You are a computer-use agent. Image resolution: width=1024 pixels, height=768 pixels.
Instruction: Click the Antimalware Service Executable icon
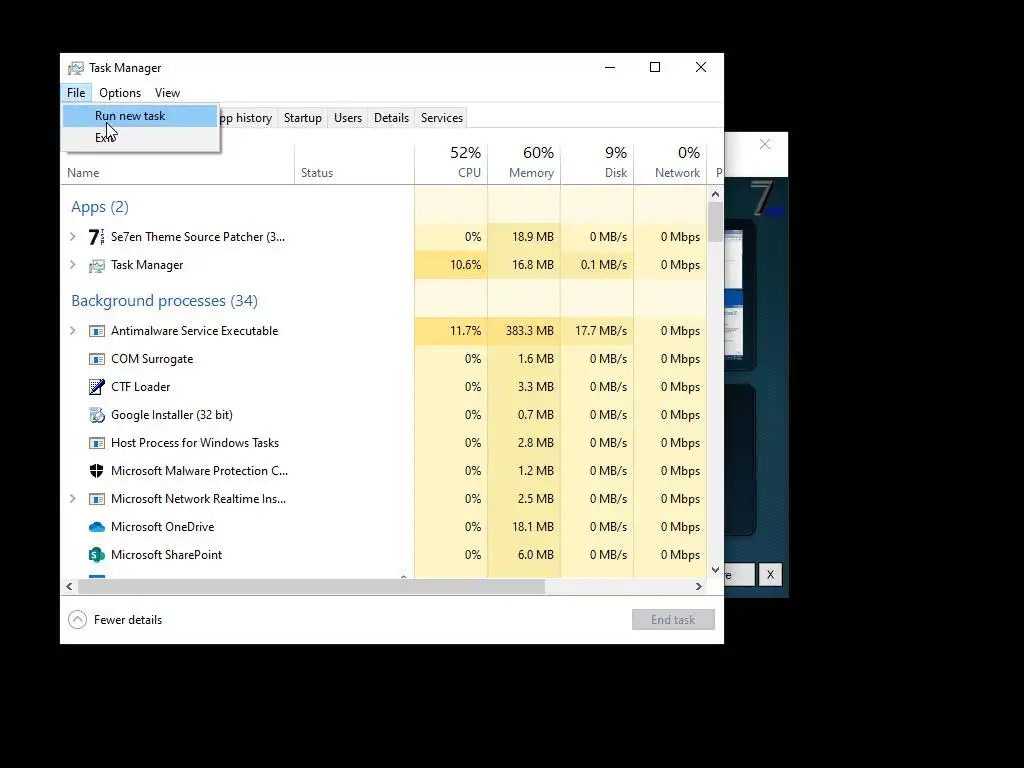pyautogui.click(x=97, y=331)
